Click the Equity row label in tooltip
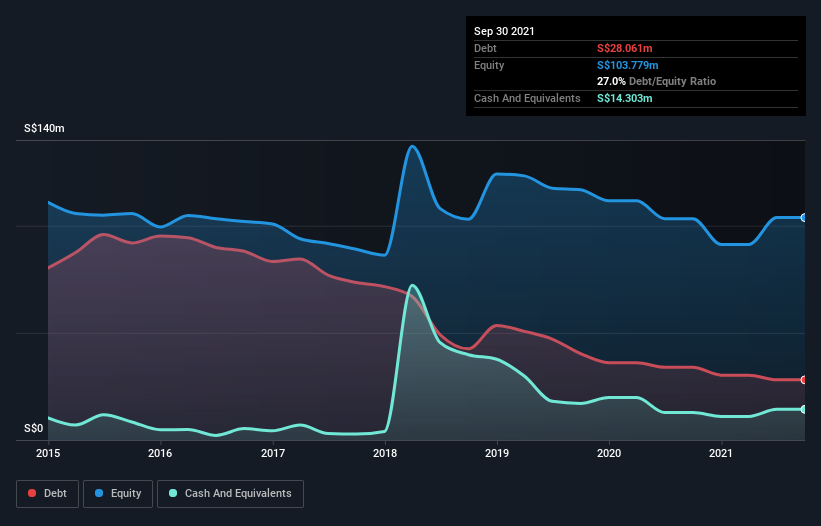 pyautogui.click(x=489, y=65)
